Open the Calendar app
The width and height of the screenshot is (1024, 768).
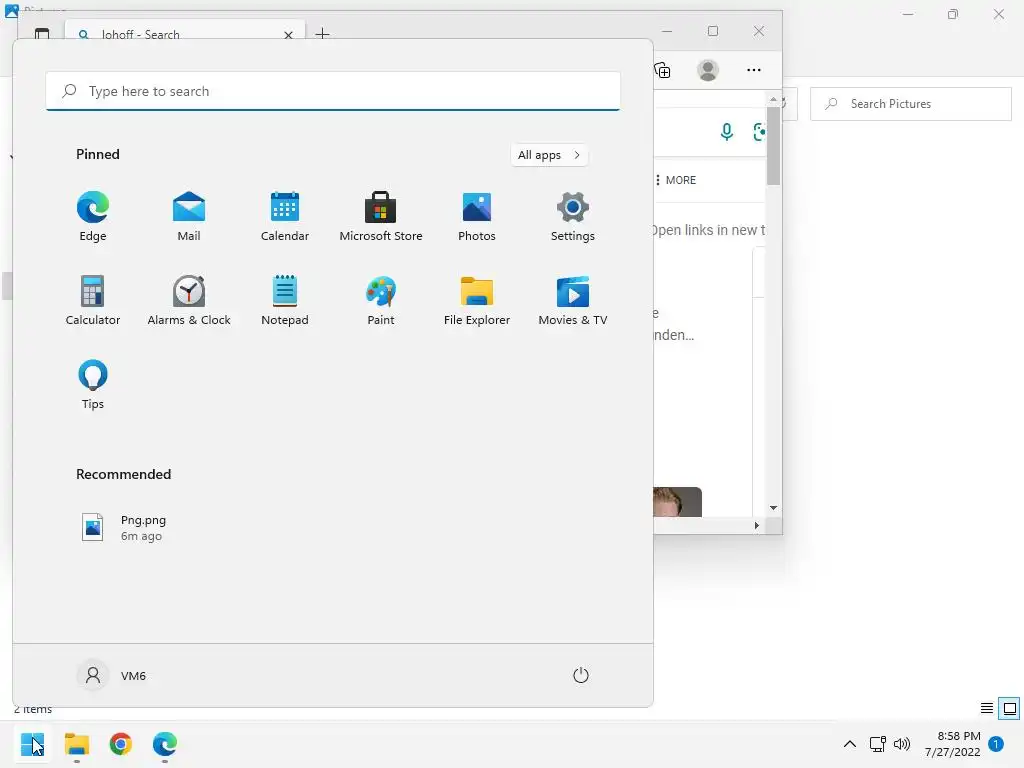coord(285,216)
